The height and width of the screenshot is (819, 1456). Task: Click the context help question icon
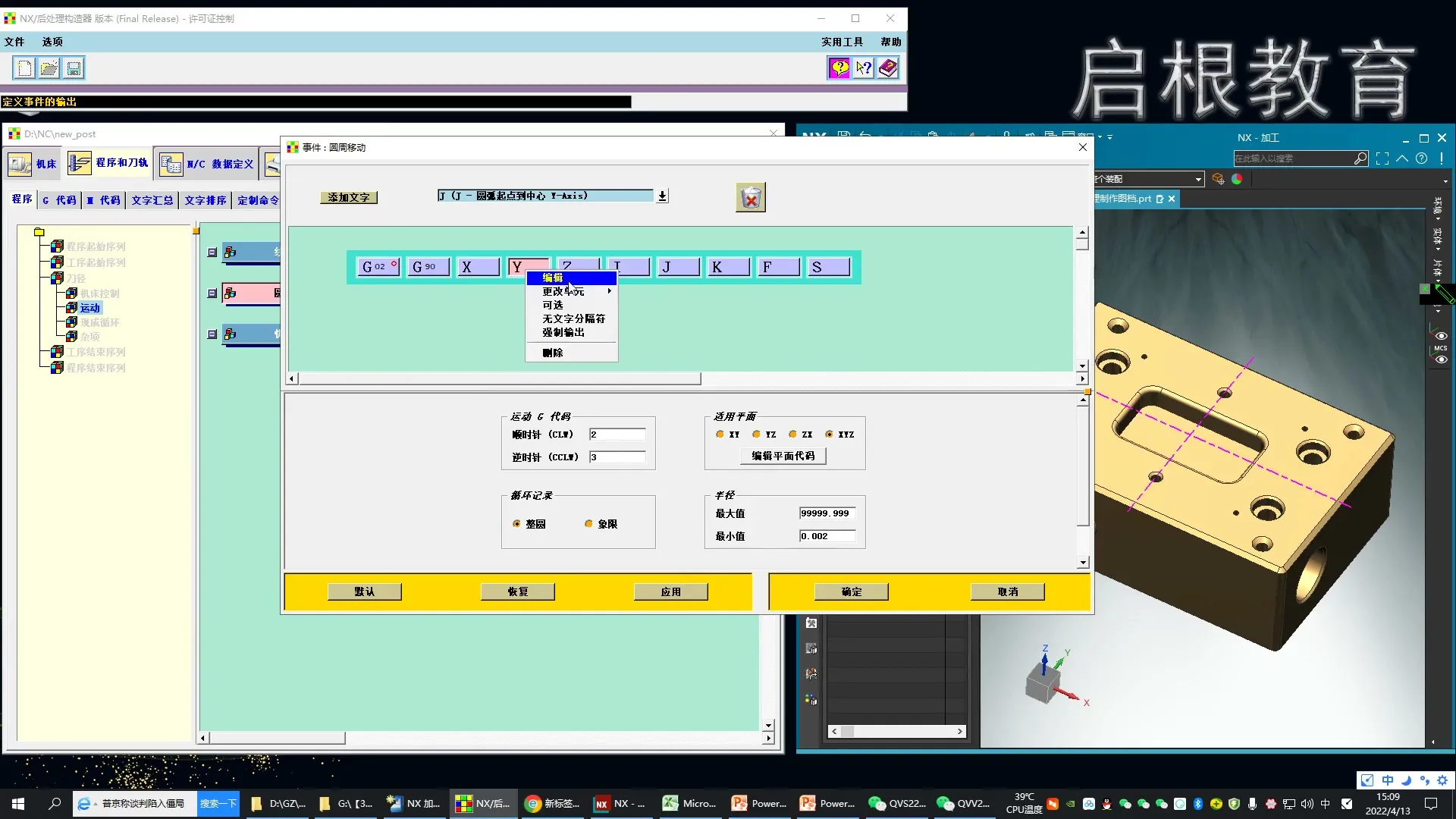pyautogui.click(x=864, y=68)
